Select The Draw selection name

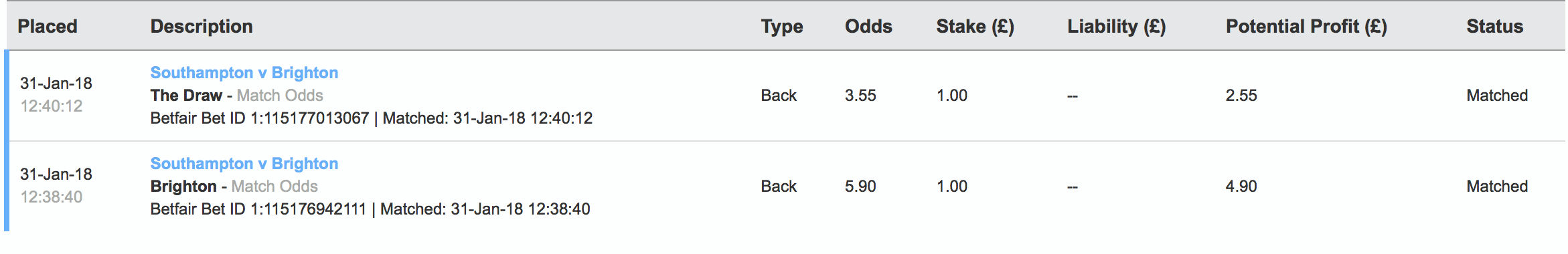coord(186,96)
